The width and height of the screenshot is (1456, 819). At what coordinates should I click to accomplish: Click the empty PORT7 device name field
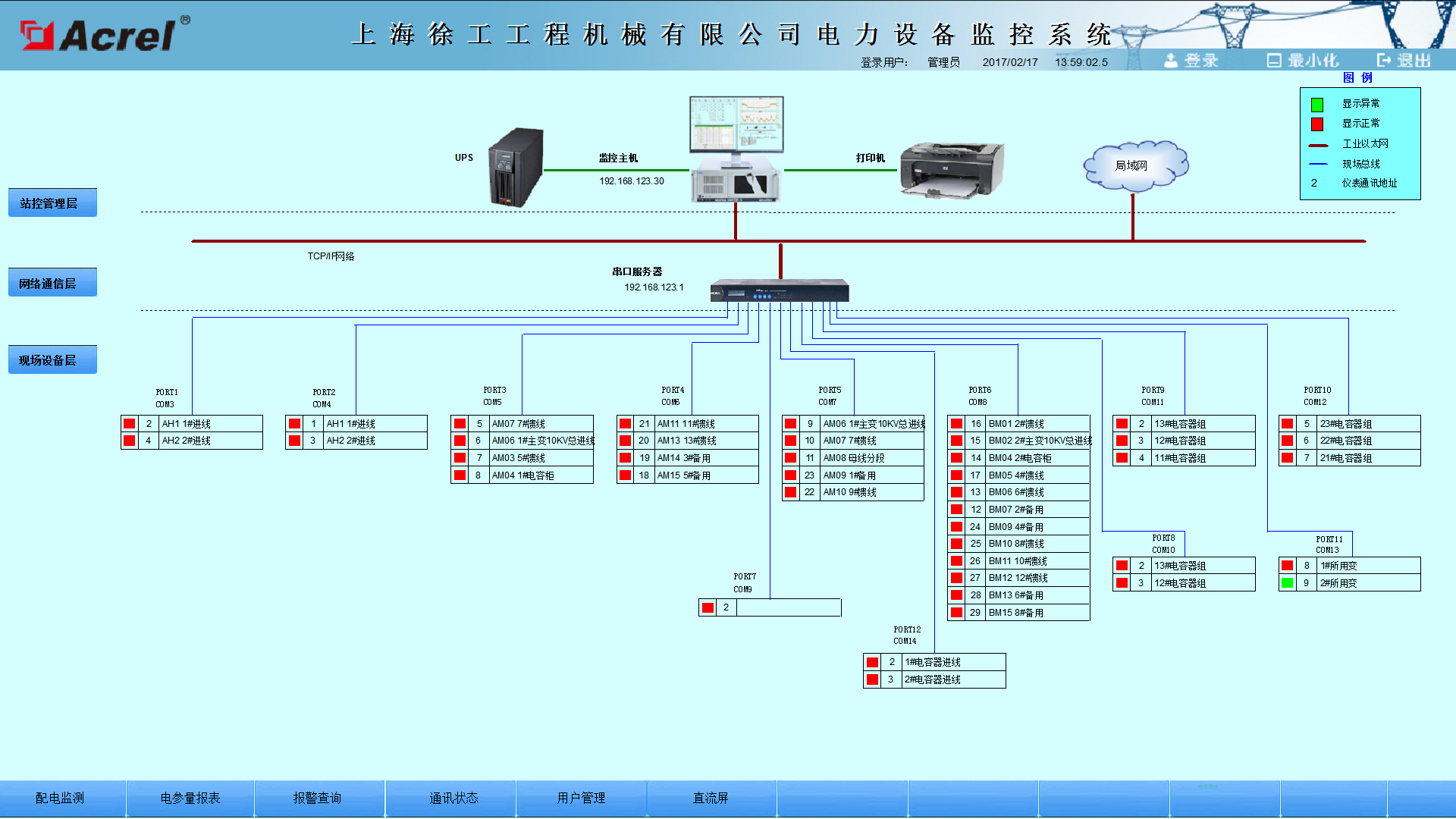(x=788, y=607)
